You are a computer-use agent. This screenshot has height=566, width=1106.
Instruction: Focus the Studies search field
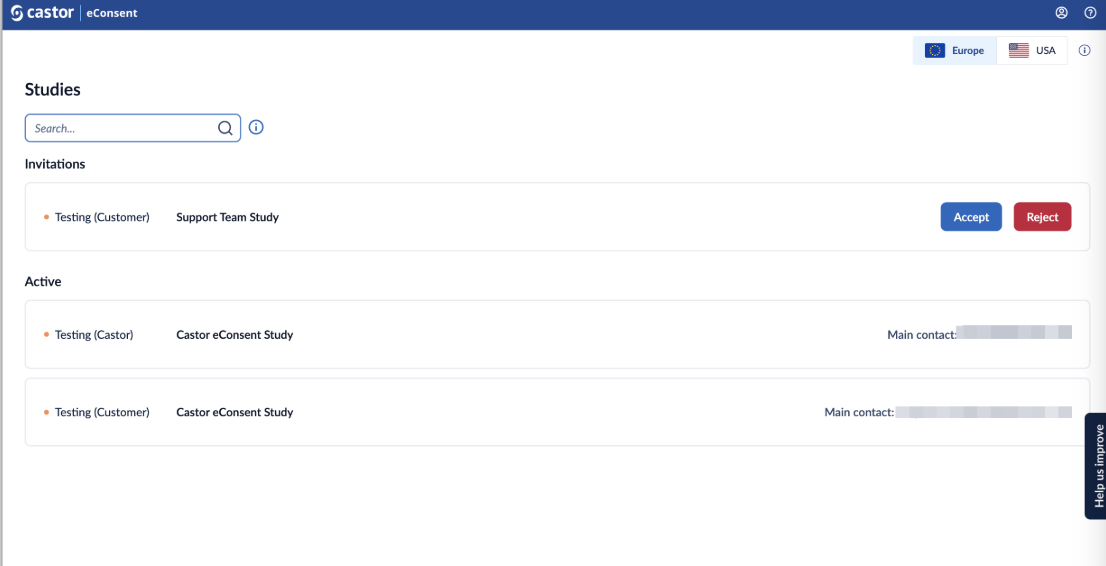click(x=133, y=128)
